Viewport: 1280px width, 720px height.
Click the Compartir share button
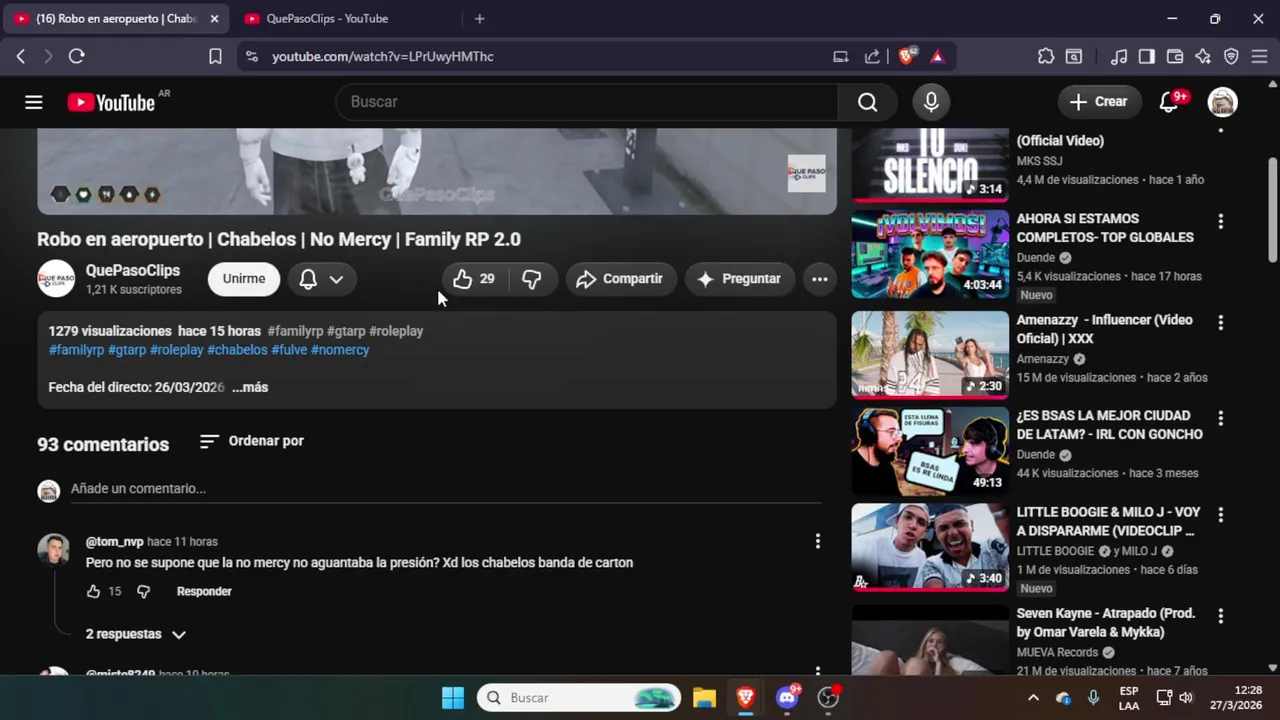[x=621, y=279]
